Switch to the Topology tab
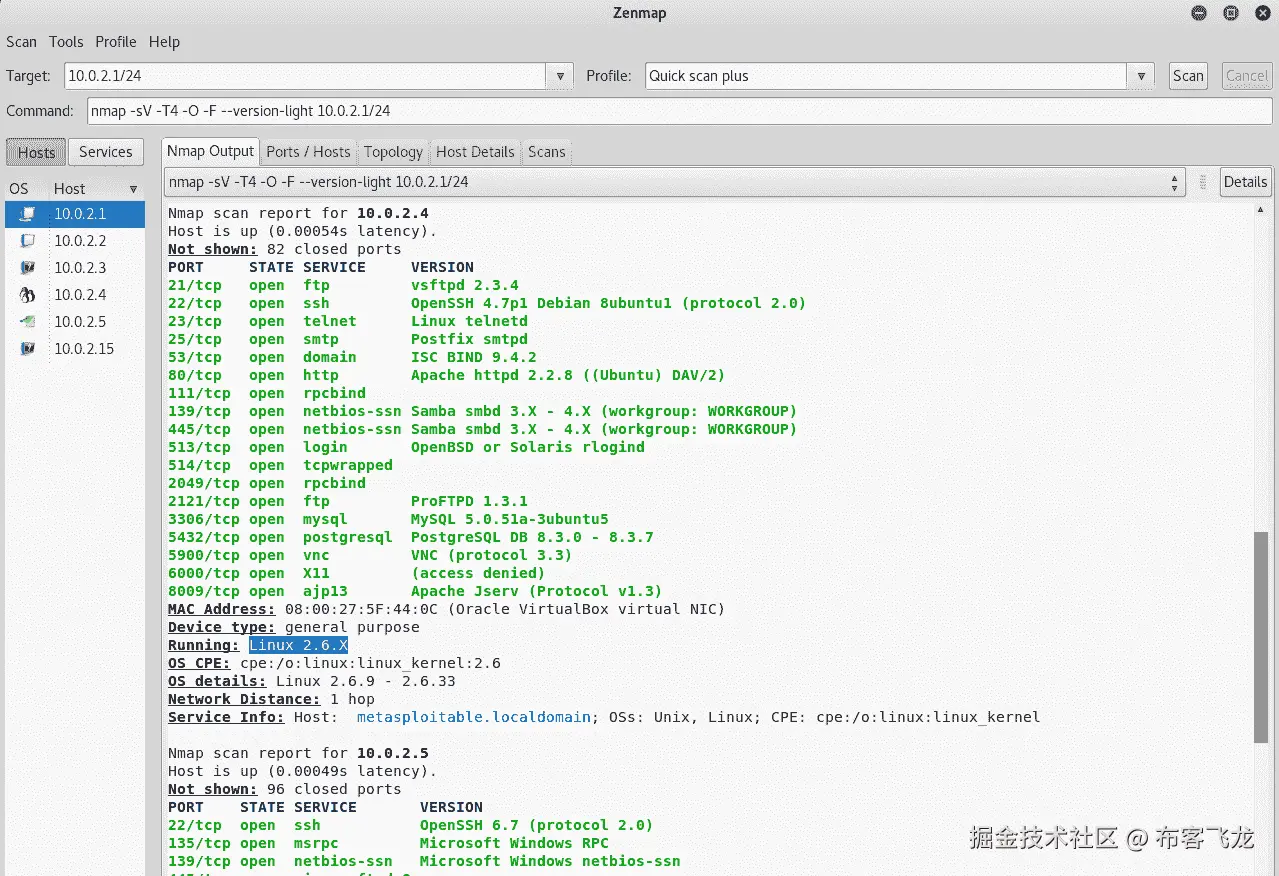The height and width of the screenshot is (876, 1279). 393,152
